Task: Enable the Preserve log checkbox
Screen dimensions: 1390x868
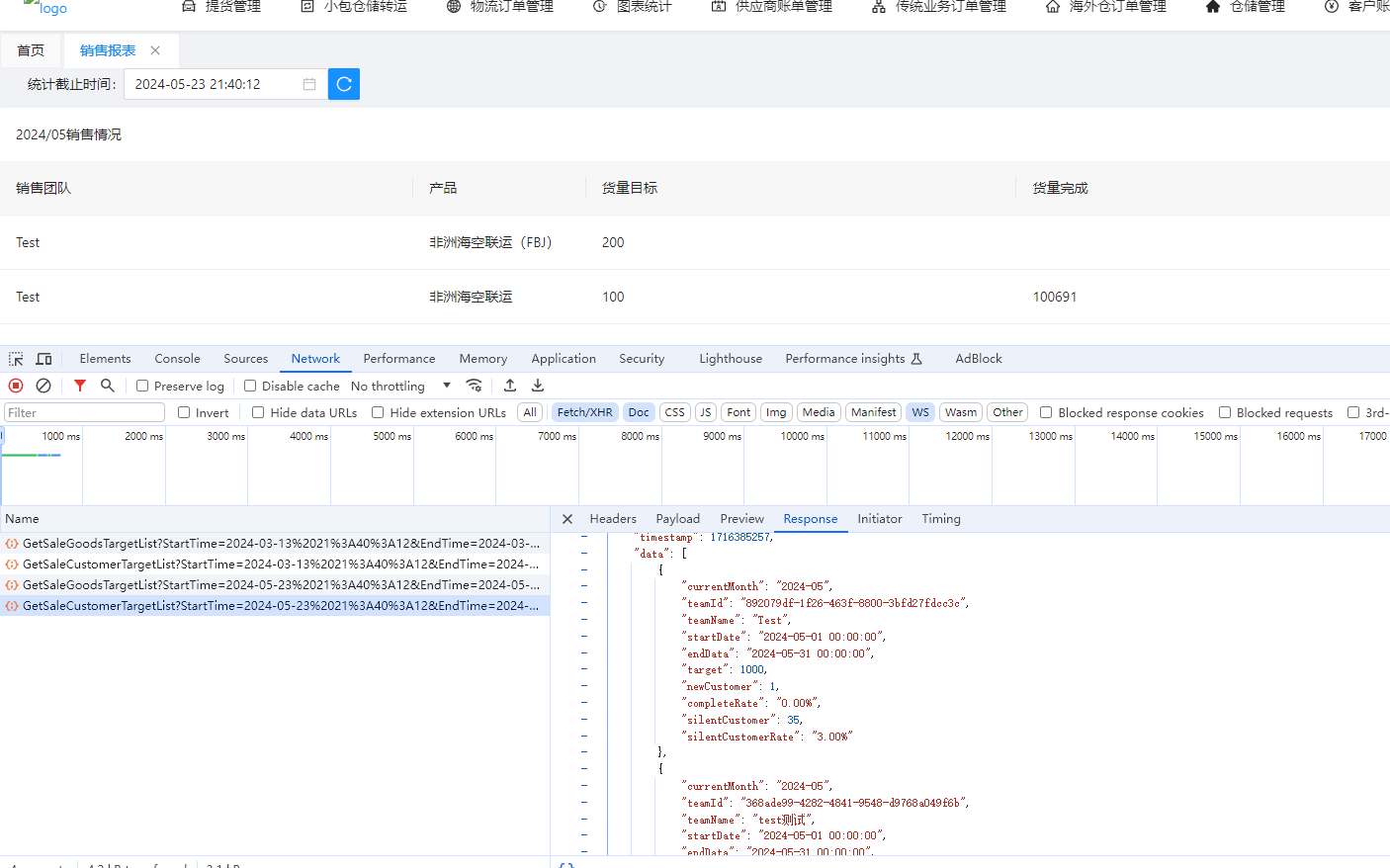Action: coord(142,386)
